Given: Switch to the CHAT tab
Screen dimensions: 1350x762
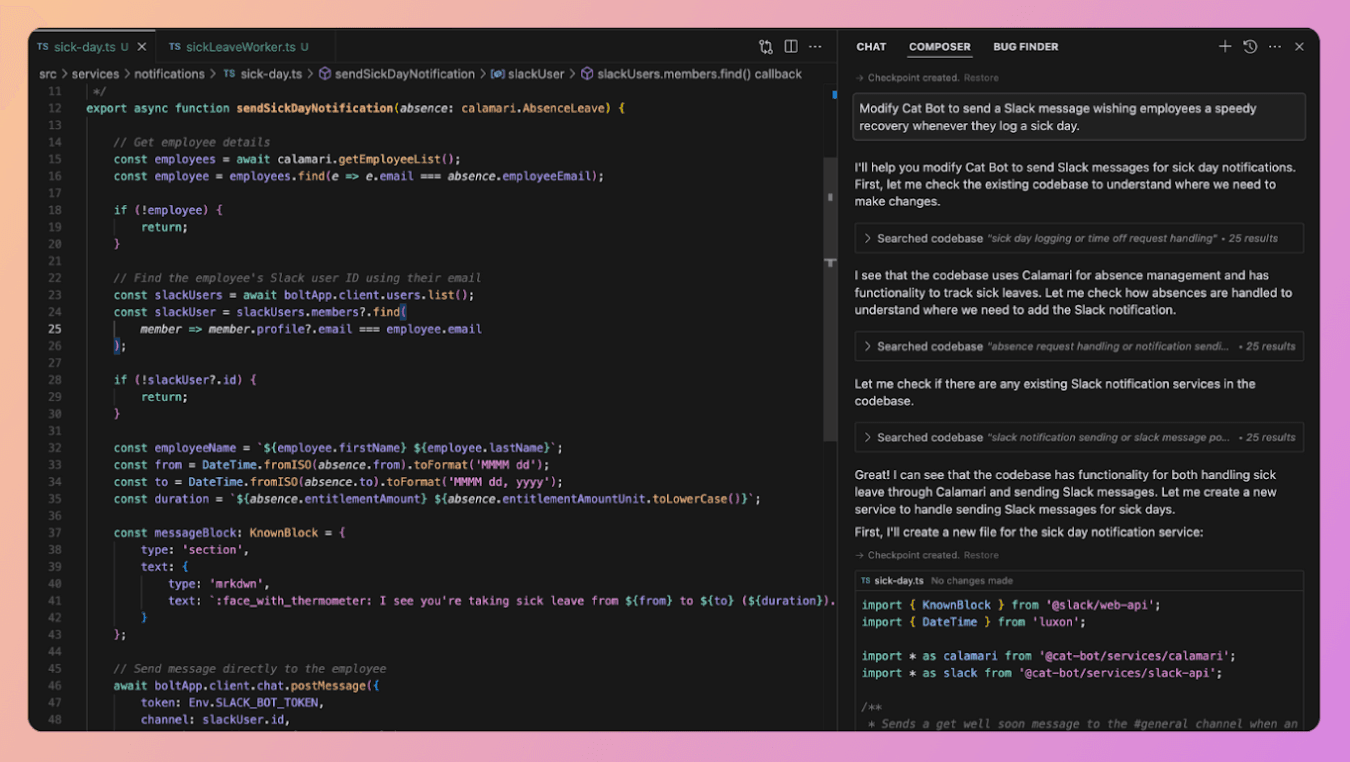Looking at the screenshot, I should [871, 47].
